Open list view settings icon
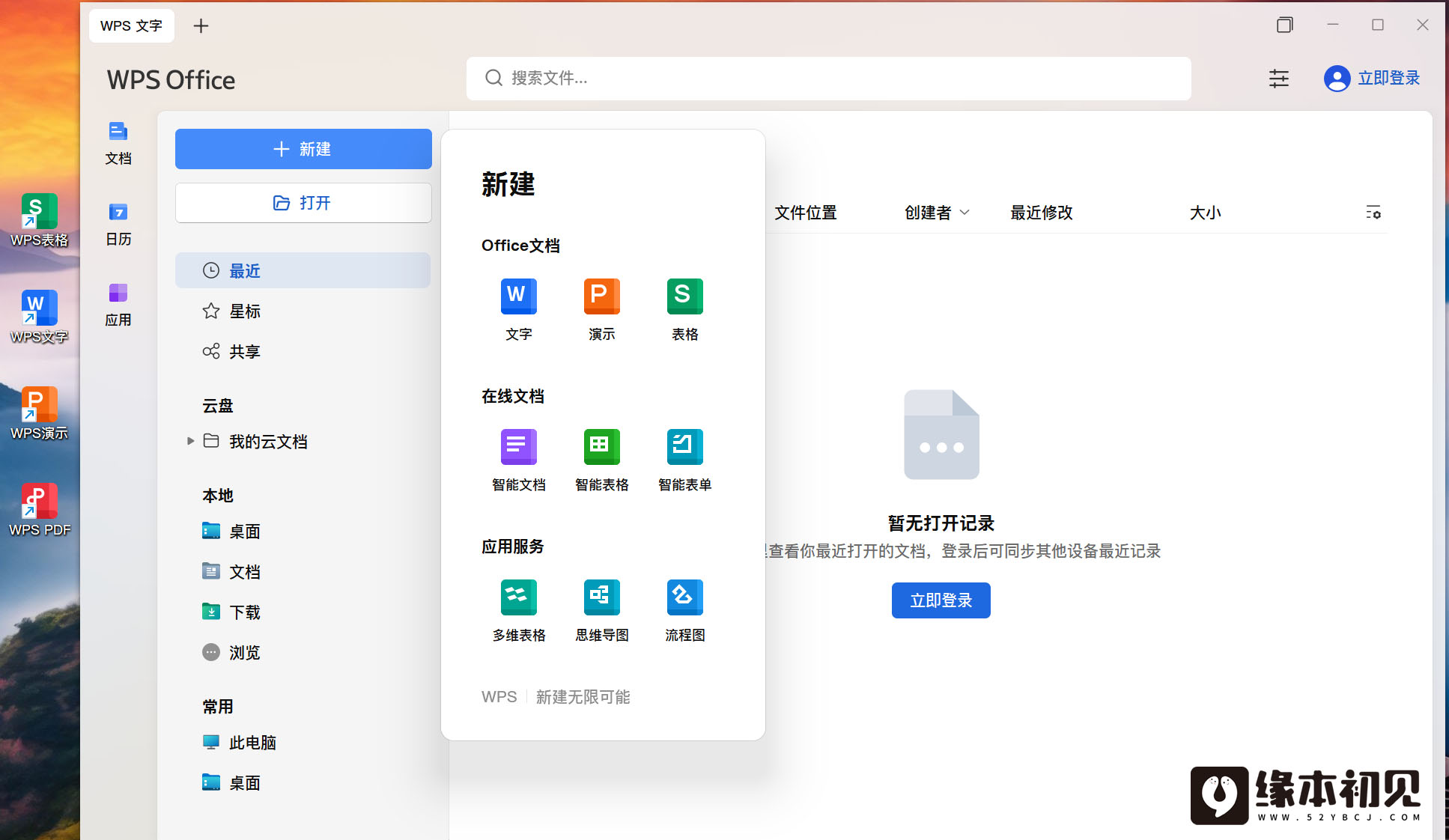The image size is (1449, 840). 1373,213
